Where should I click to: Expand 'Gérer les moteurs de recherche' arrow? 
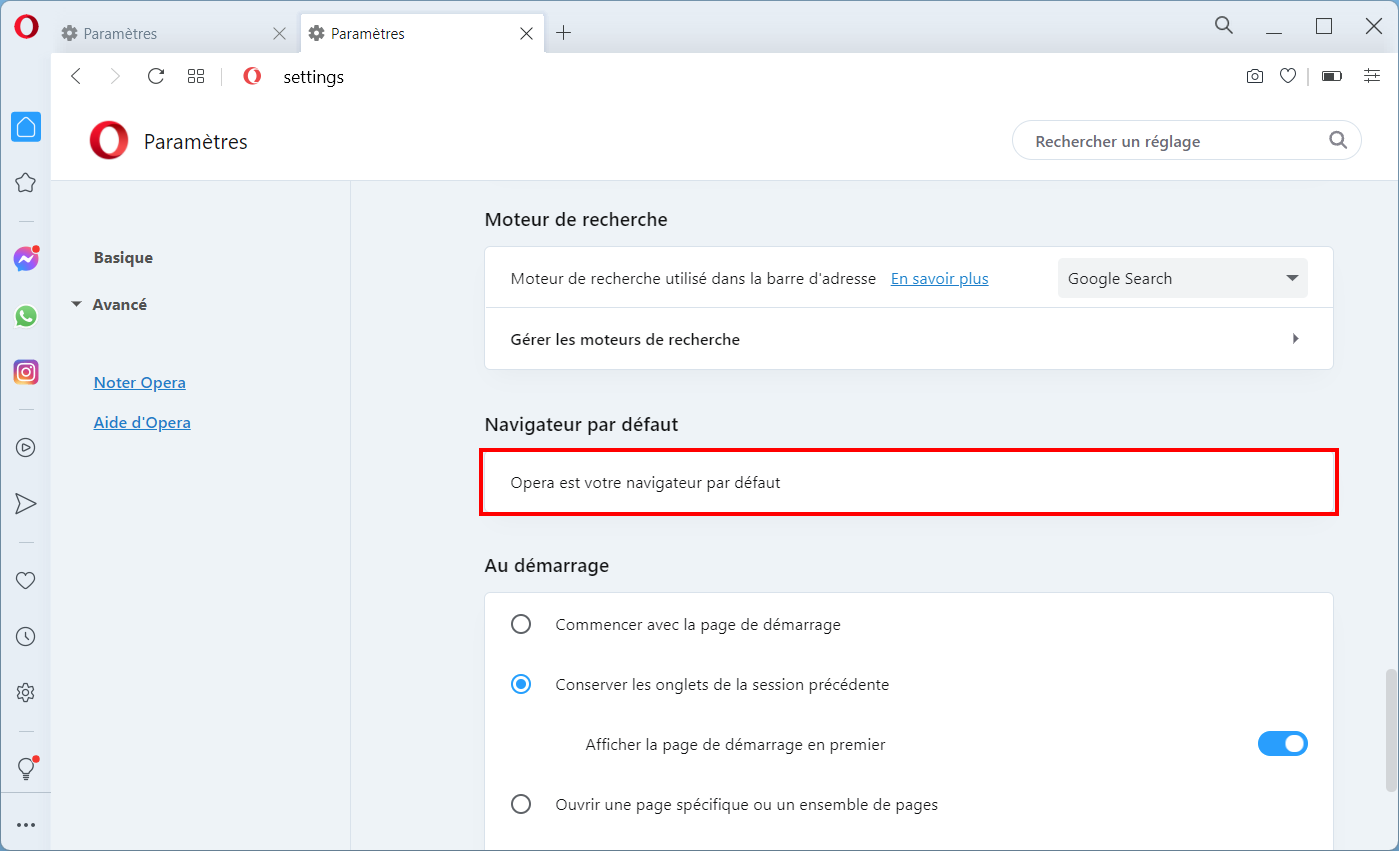1295,339
